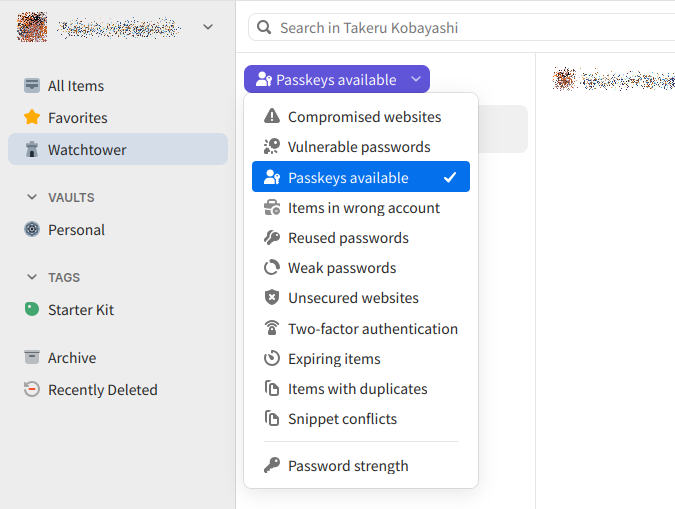Choose the Compromised websites warning icon

coord(272,116)
